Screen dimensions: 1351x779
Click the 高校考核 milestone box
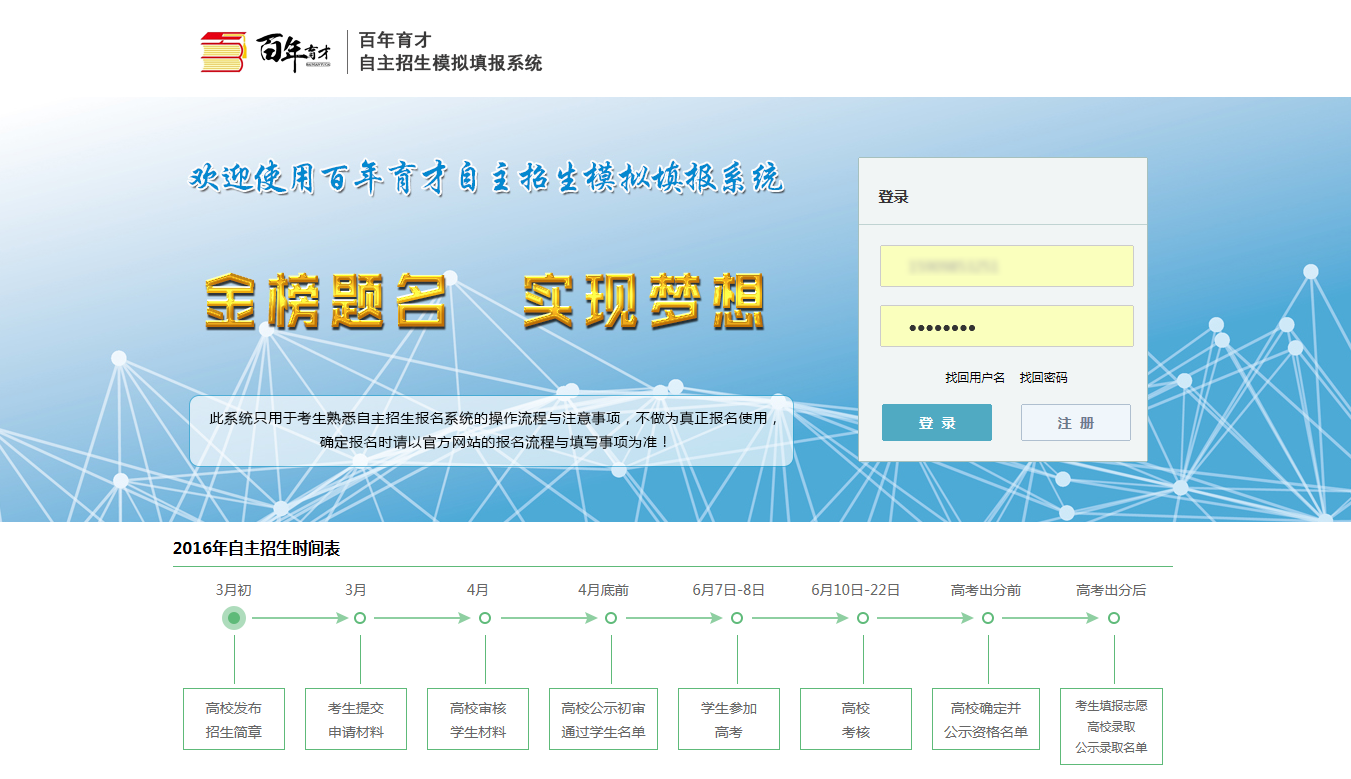(855, 718)
